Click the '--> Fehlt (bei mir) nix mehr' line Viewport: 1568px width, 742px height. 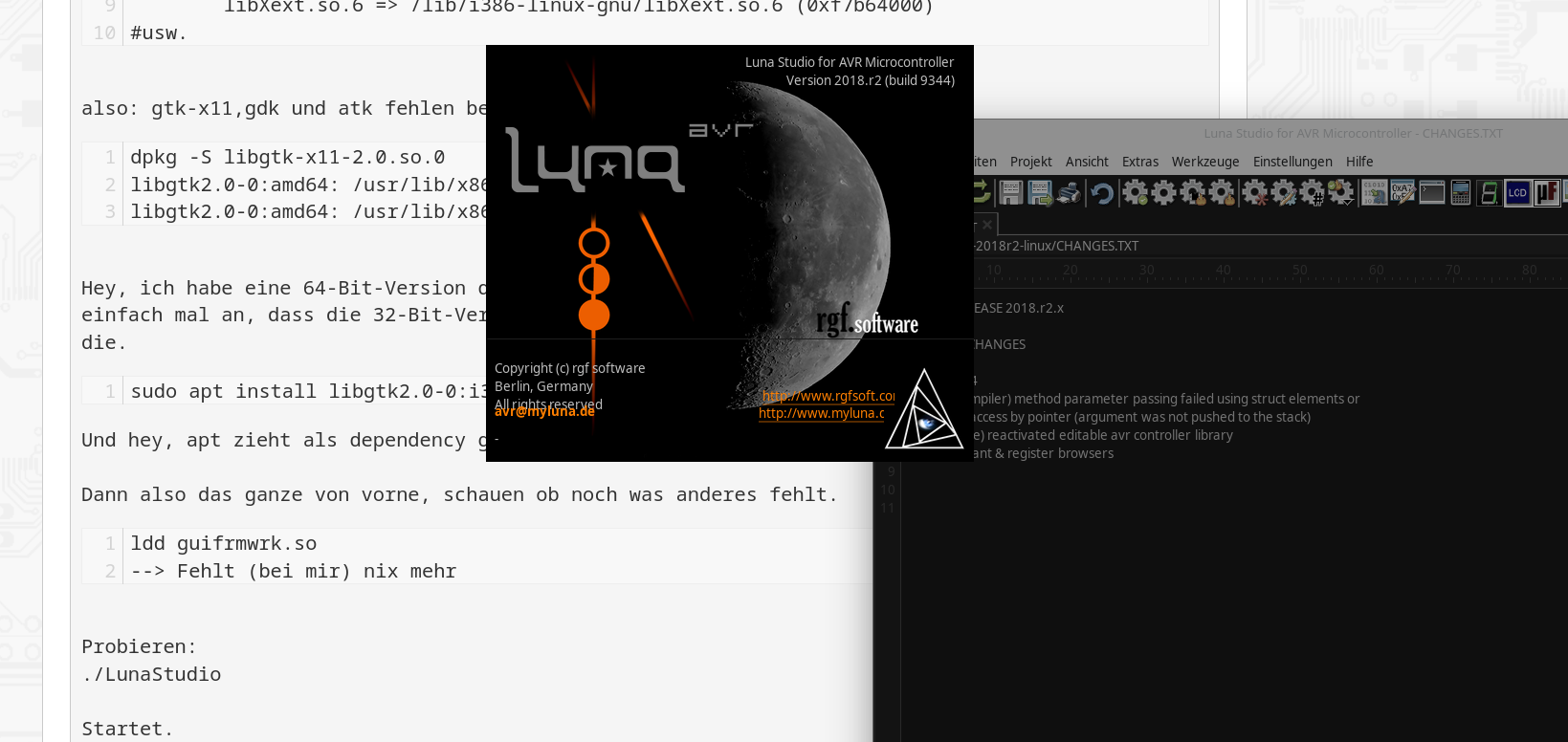[294, 571]
